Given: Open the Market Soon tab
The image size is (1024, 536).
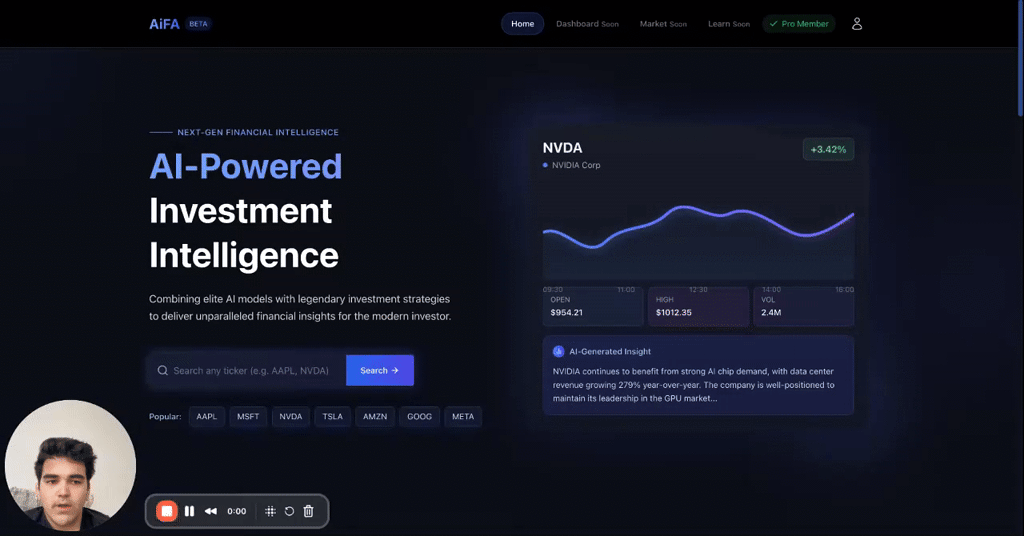Looking at the screenshot, I should pos(663,24).
